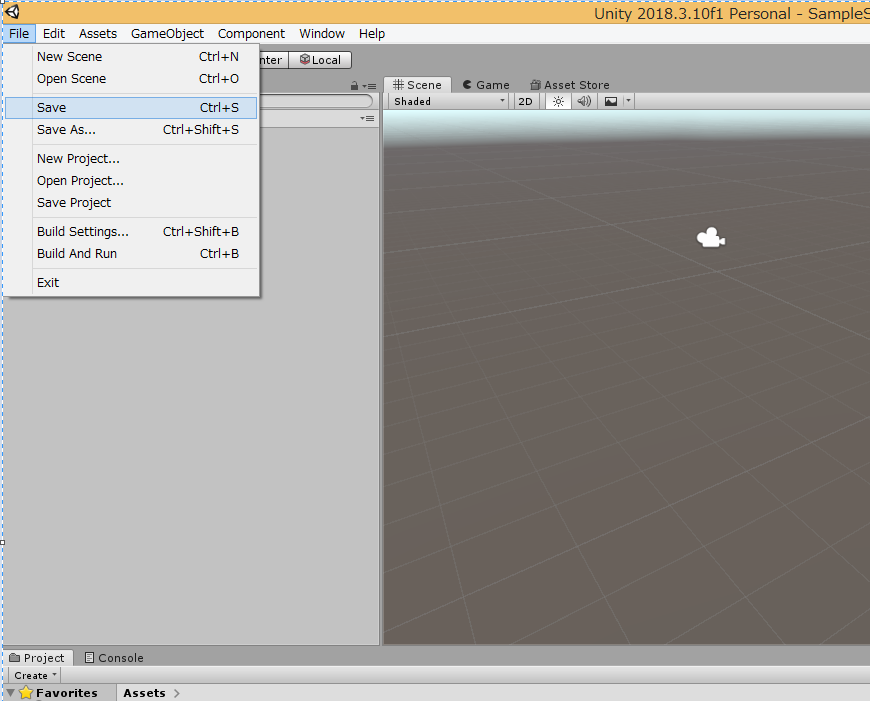Select Save in the File menu
Viewport: 870px width, 701px height.
click(131, 108)
